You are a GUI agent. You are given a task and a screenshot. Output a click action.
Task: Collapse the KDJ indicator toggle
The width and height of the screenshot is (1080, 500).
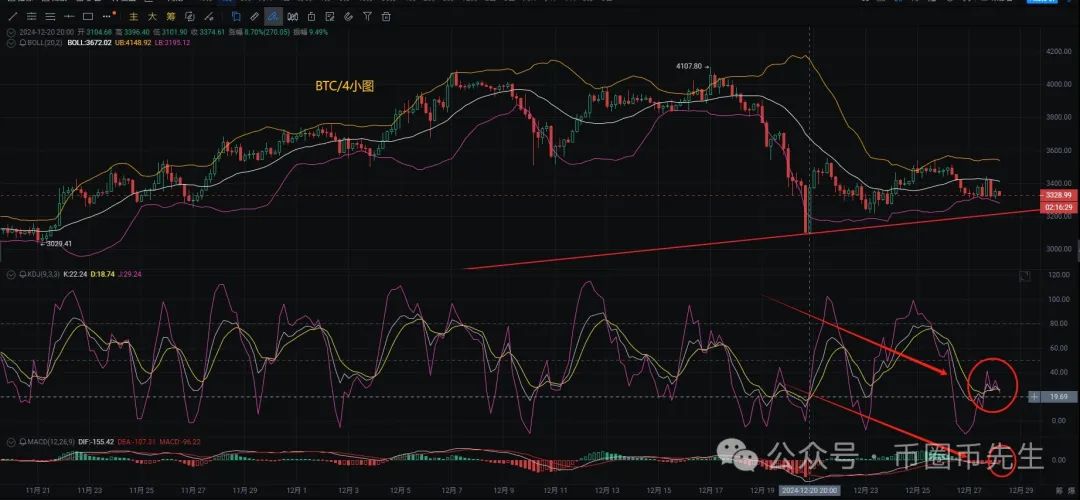point(11,275)
